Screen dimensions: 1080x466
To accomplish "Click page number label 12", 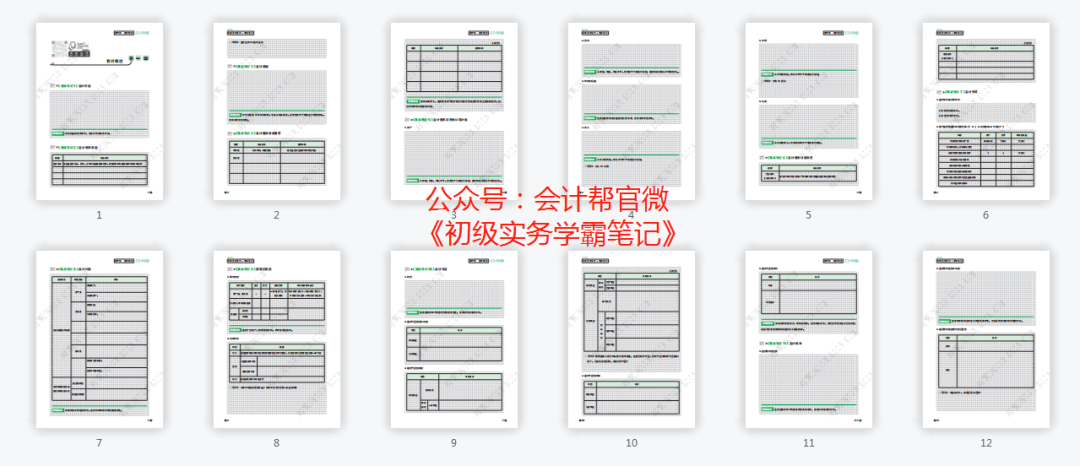I will [x=986, y=443].
